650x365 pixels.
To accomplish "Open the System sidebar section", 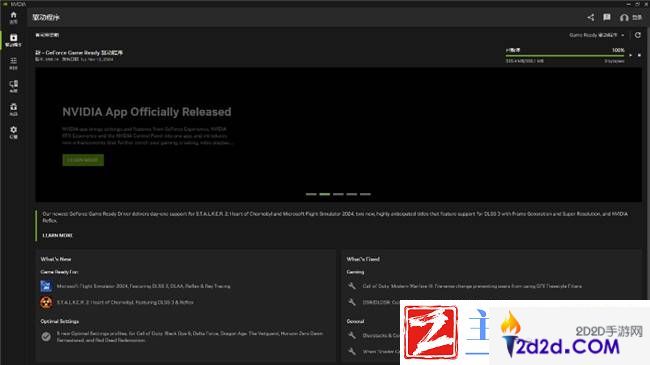I will (13, 86).
